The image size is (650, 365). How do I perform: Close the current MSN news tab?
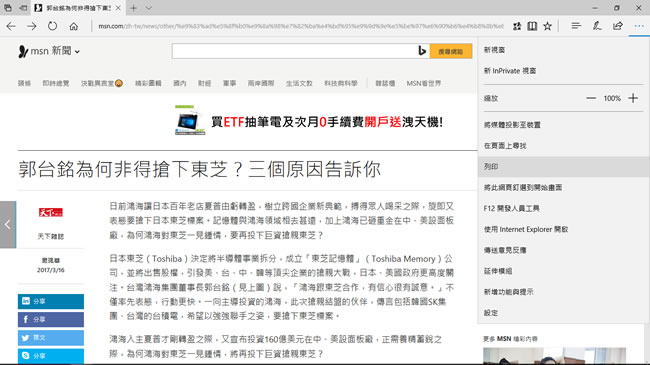(118, 8)
